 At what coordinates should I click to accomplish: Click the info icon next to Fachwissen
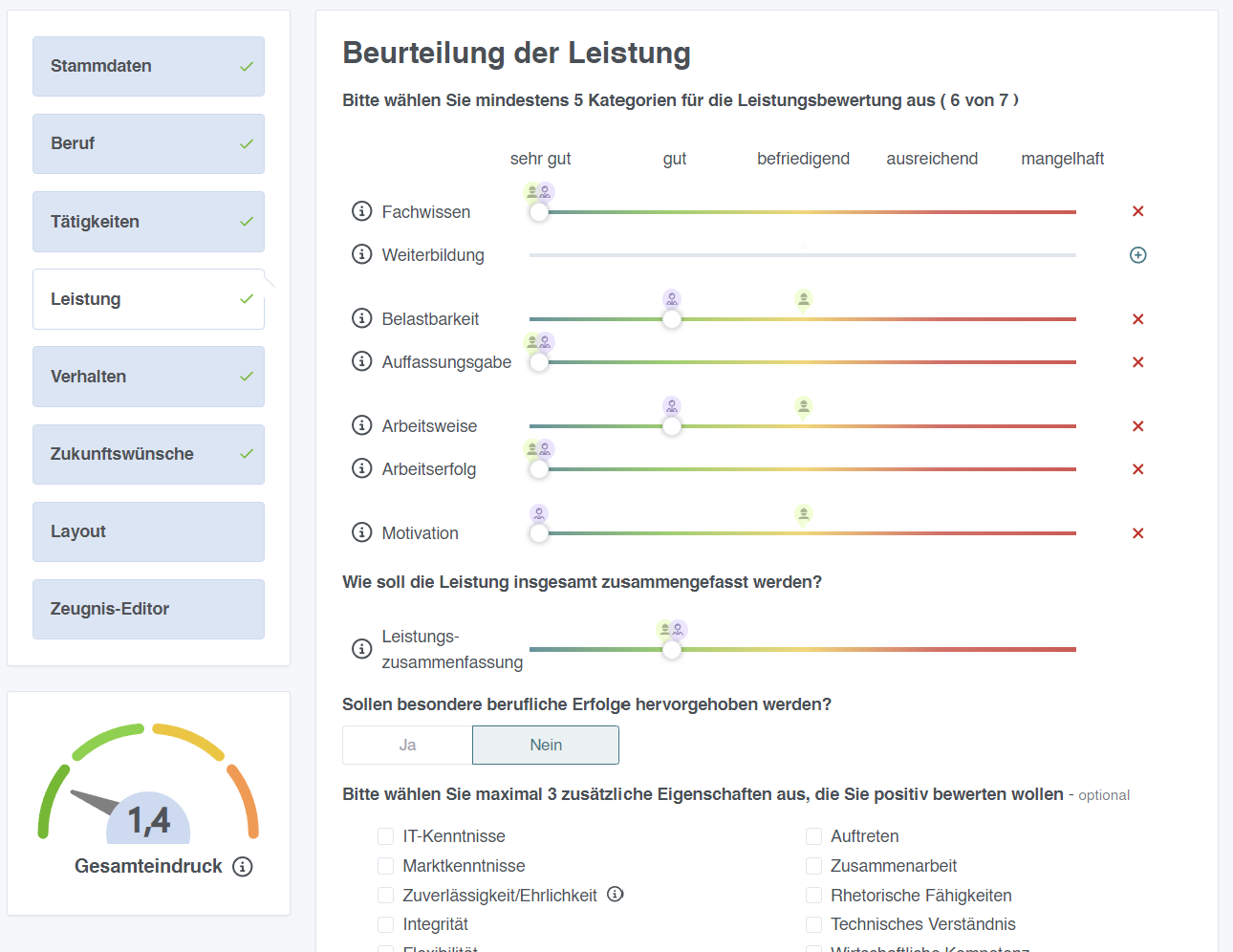click(x=361, y=211)
